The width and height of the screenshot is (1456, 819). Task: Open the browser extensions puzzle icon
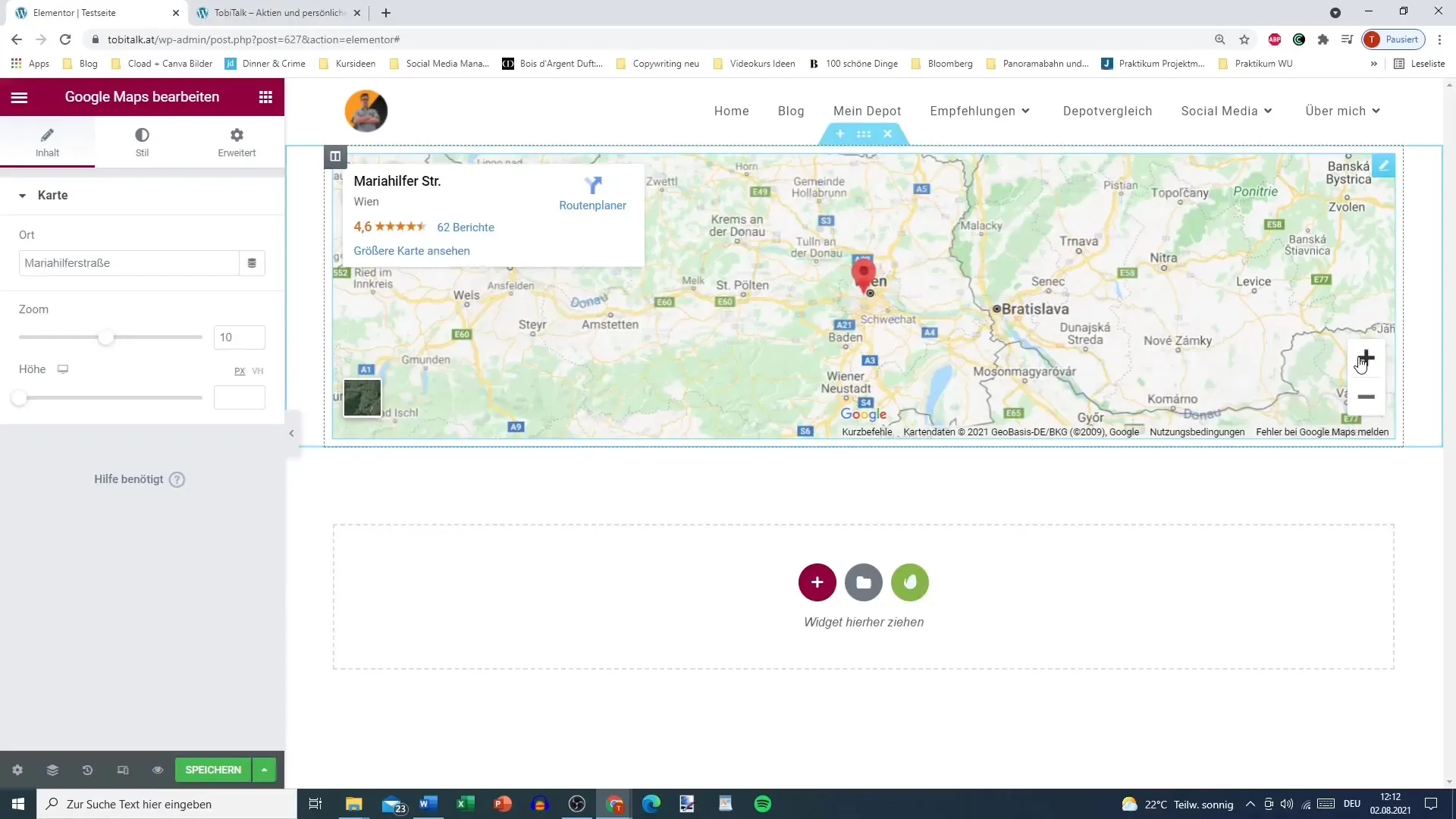1323,39
